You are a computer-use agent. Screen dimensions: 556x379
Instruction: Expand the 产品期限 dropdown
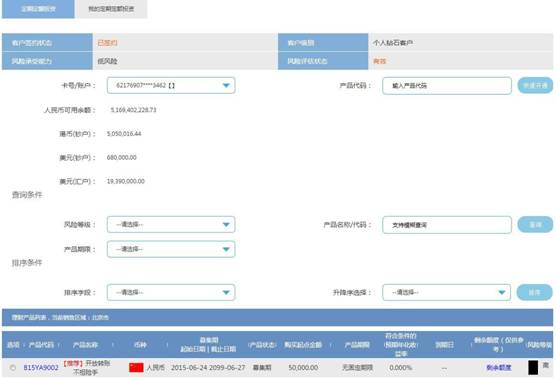click(x=171, y=249)
